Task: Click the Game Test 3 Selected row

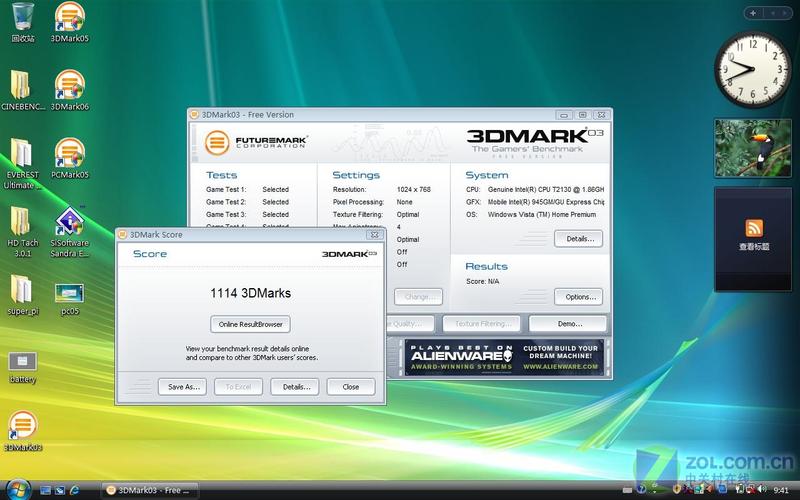Action: 247,214
